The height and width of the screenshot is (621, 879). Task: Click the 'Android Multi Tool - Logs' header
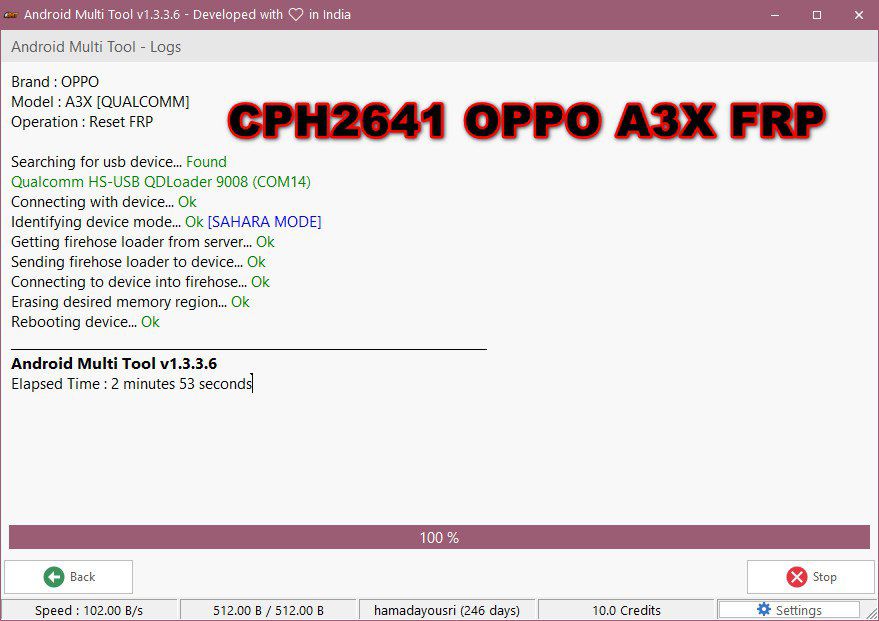pyautogui.click(x=96, y=47)
